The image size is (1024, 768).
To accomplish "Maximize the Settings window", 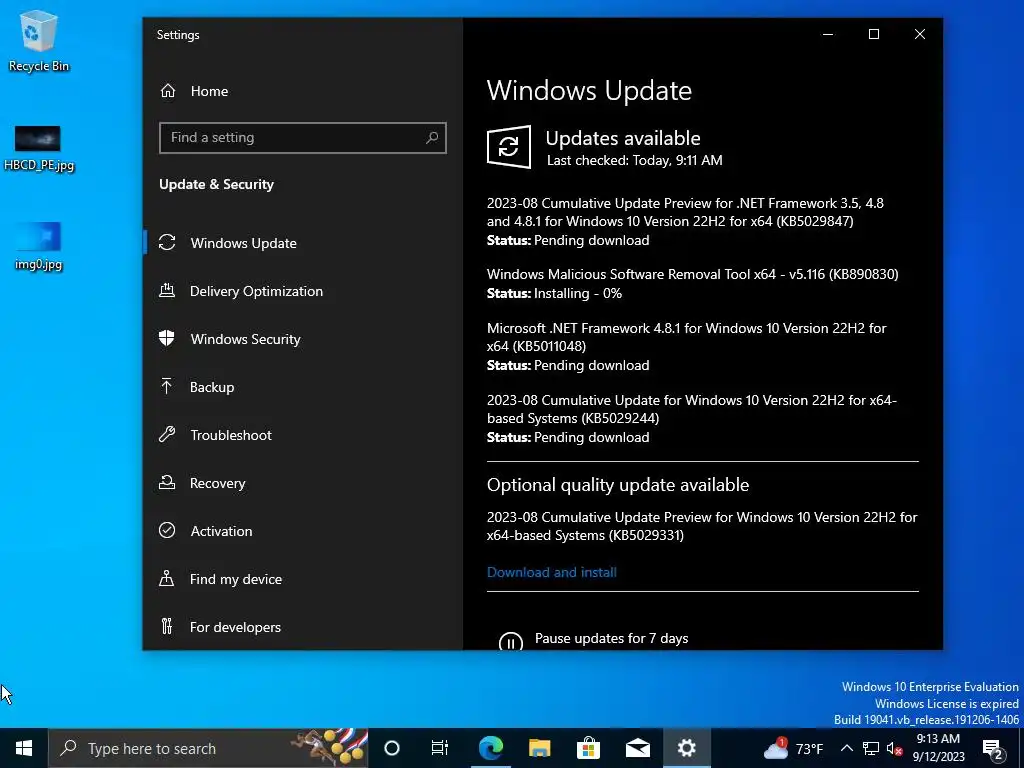I will pos(874,34).
